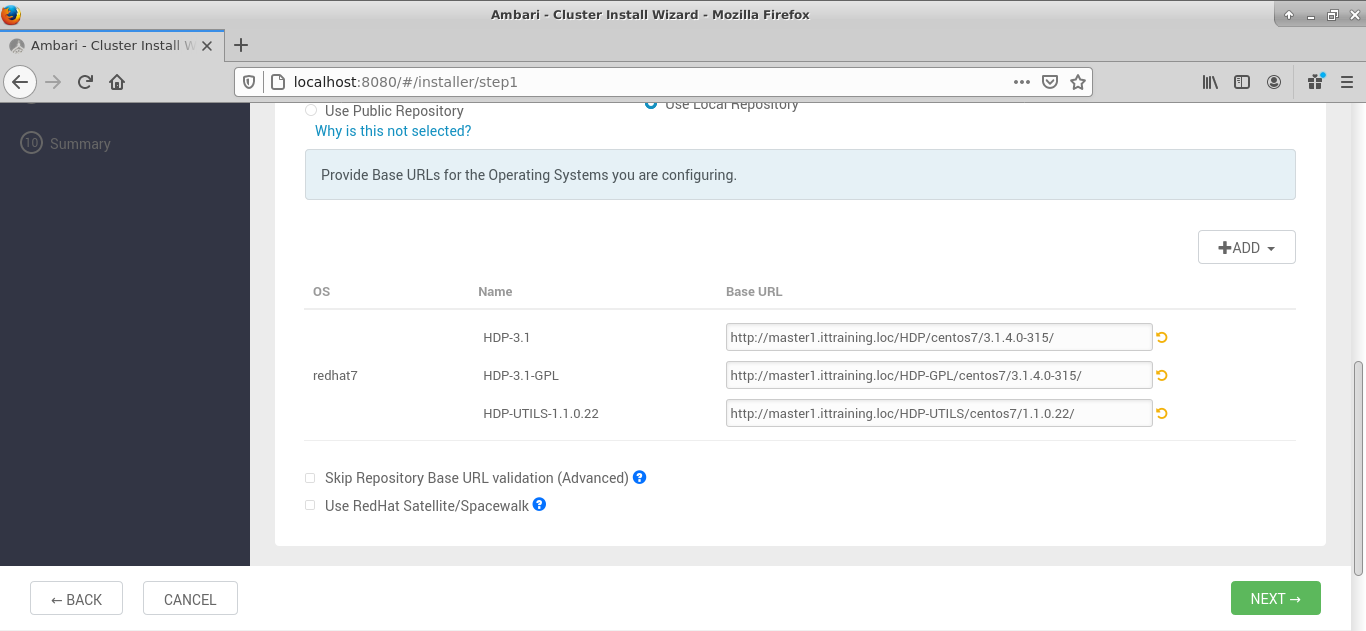Open the Firefox Library icon
Screen dimensions: 1366x631
[x=1210, y=82]
